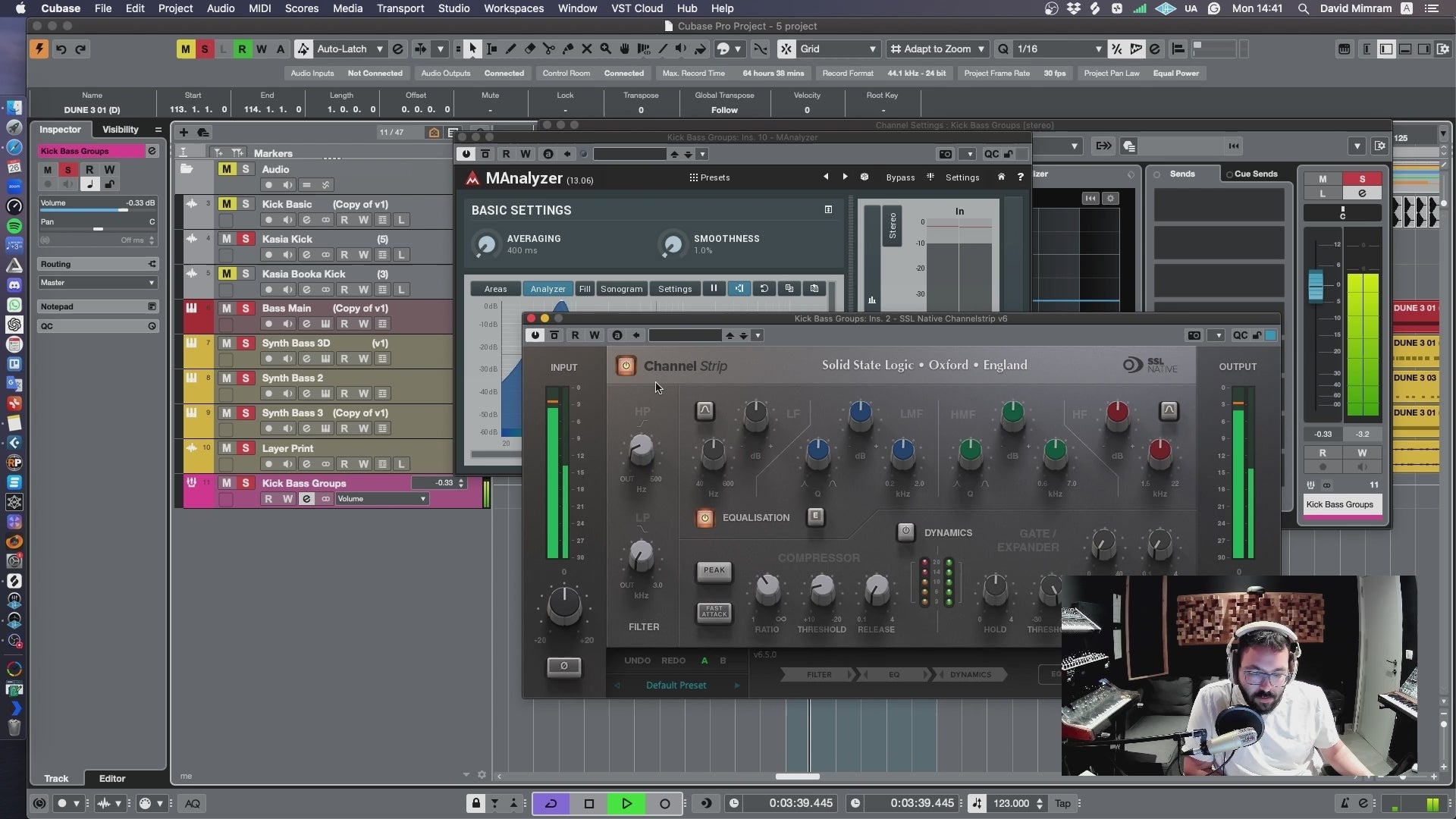The width and height of the screenshot is (1456, 819).
Task: Solo the Synth Bass 2 track
Action: 245,378
